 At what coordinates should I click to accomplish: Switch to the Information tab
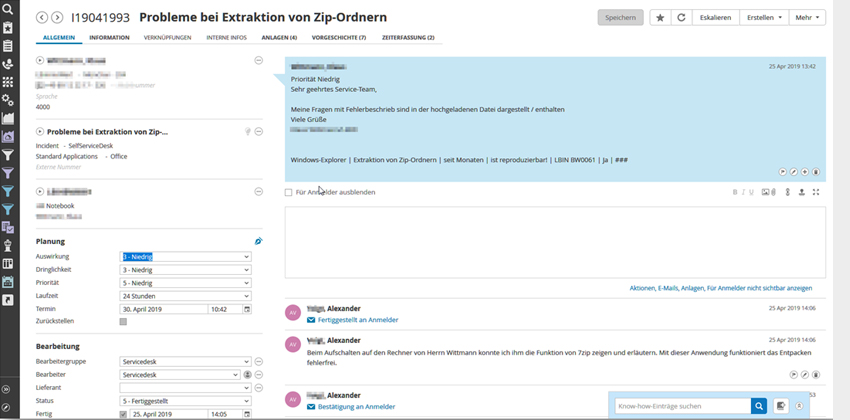(109, 37)
